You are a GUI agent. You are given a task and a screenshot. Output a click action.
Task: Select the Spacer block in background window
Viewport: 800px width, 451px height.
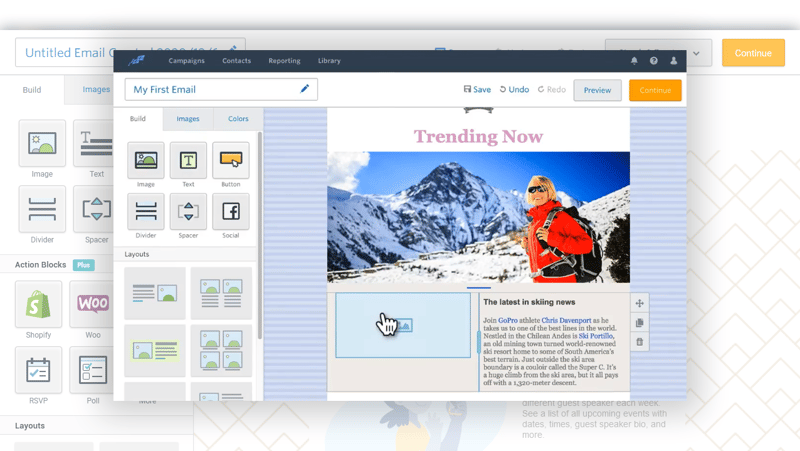pos(94,209)
